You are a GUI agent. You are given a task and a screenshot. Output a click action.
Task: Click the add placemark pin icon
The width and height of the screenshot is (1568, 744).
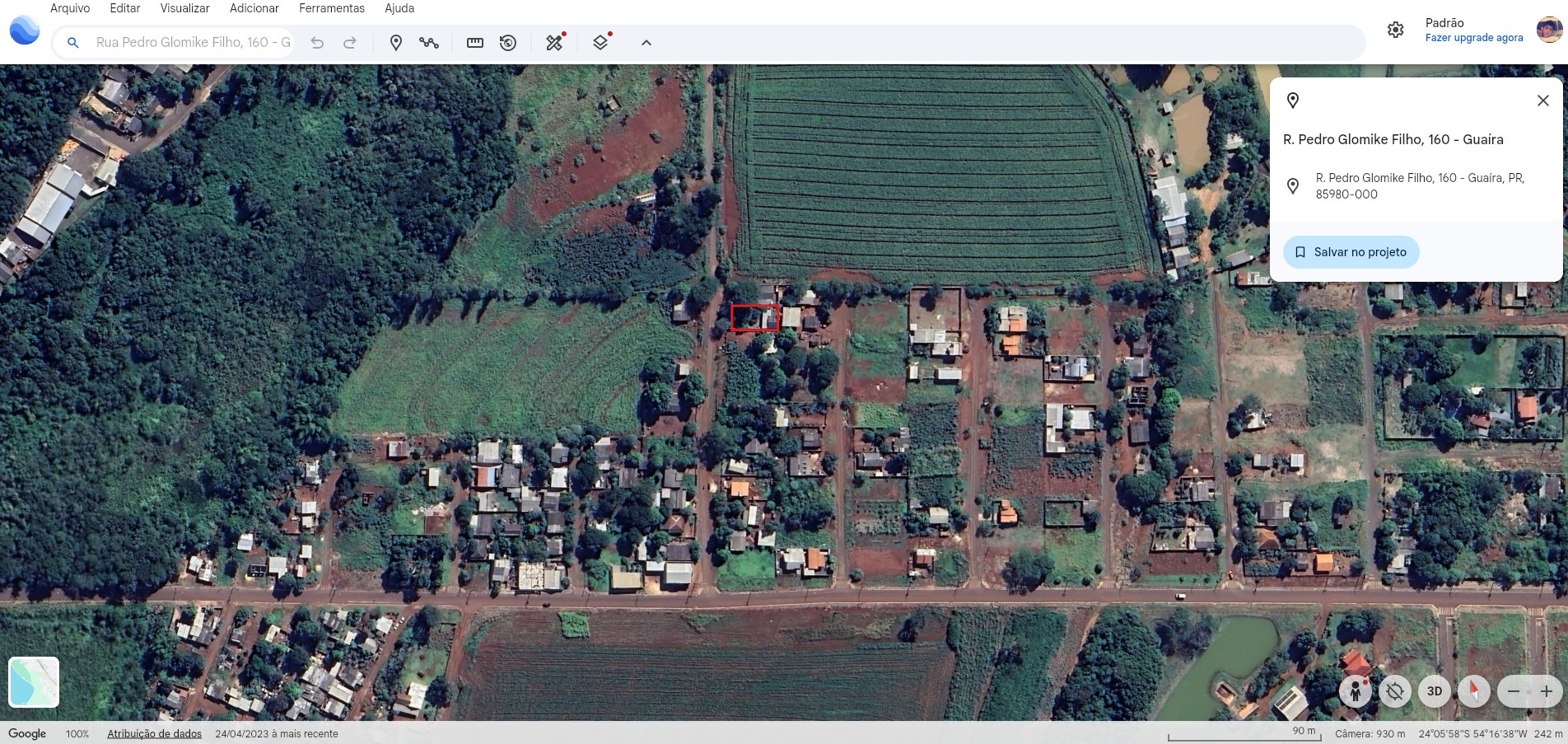point(395,43)
